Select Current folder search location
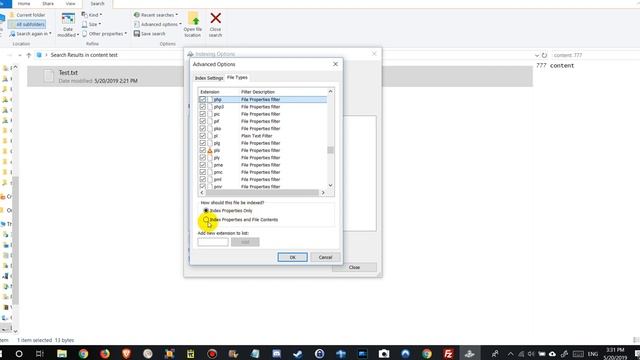Image resolution: width=640 pixels, height=360 pixels. coord(27,15)
